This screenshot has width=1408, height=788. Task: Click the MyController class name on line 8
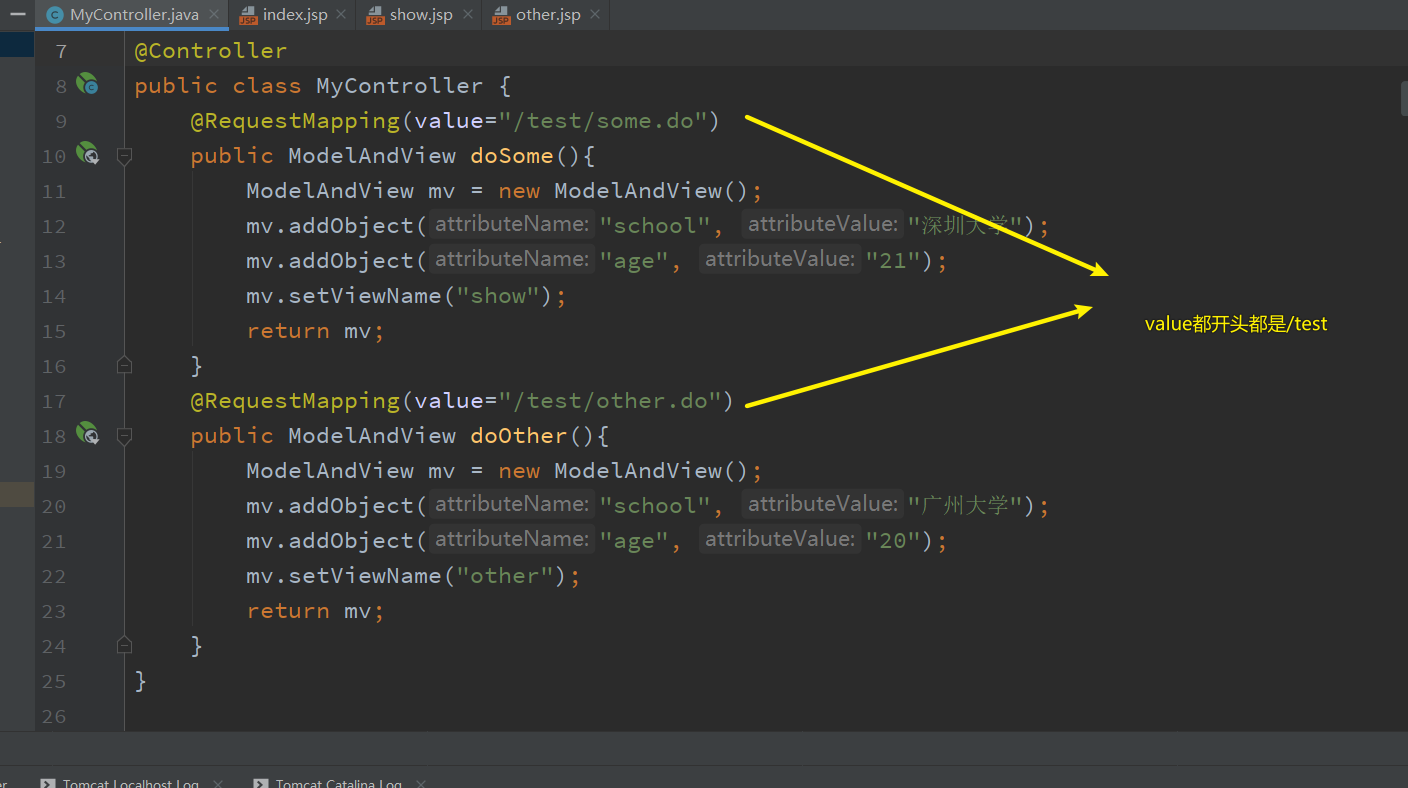399,86
